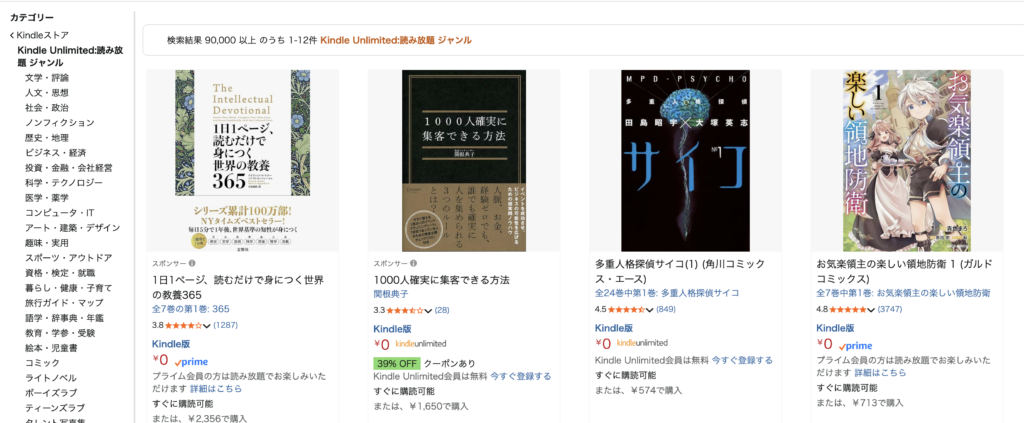
Task: Select コンピュータ・IT category
Action: [60, 213]
